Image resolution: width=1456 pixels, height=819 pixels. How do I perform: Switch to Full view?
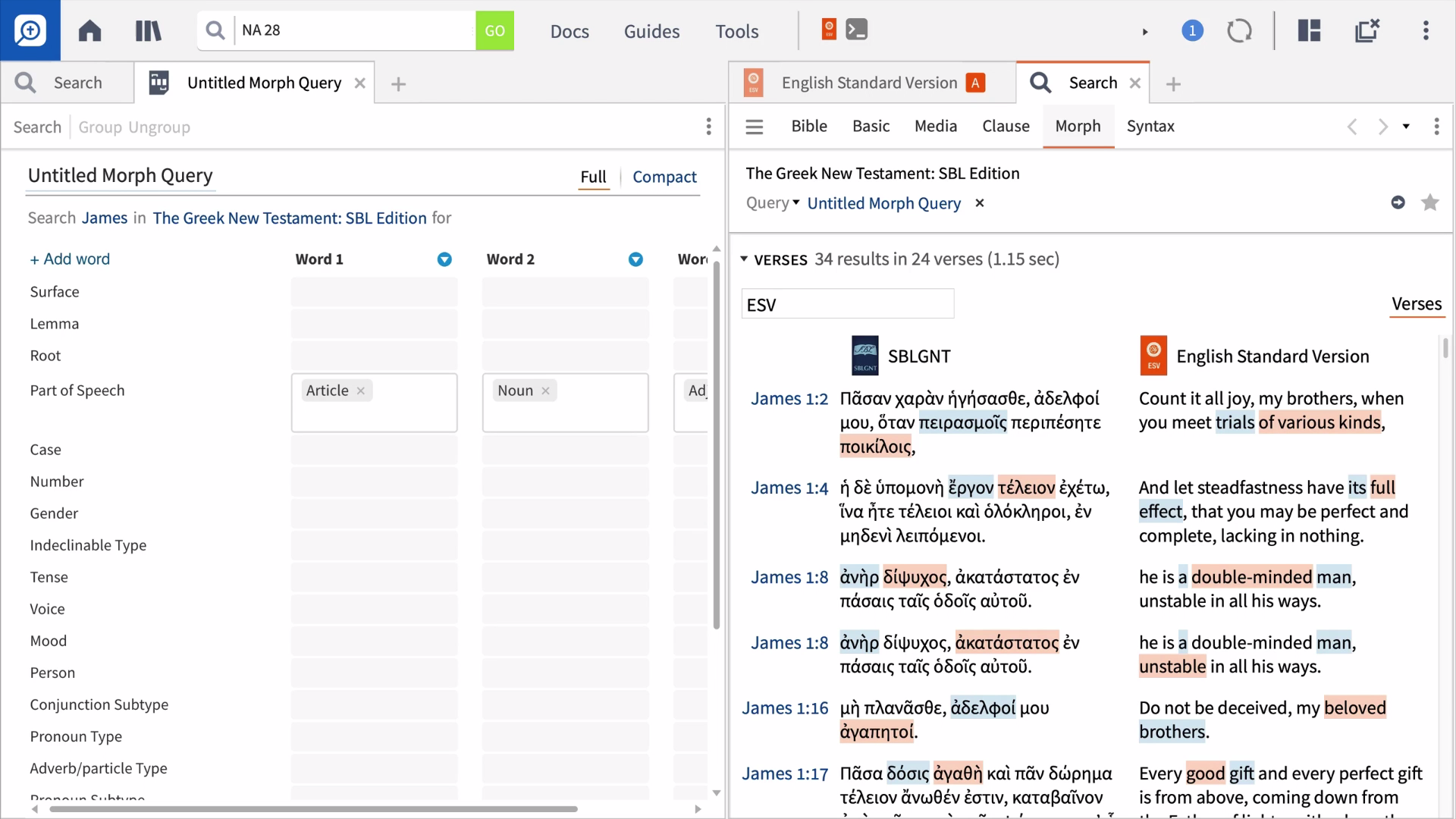click(593, 177)
